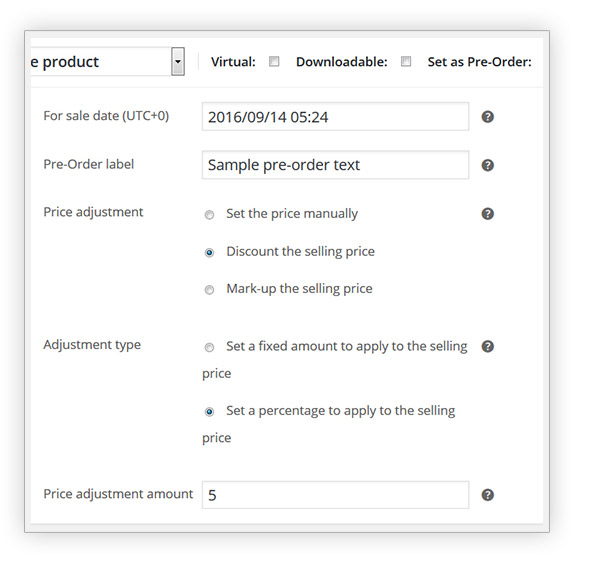Screen dimensions: 600x564
Task: Click the Virtual label text
Action: pyautogui.click(x=233, y=62)
